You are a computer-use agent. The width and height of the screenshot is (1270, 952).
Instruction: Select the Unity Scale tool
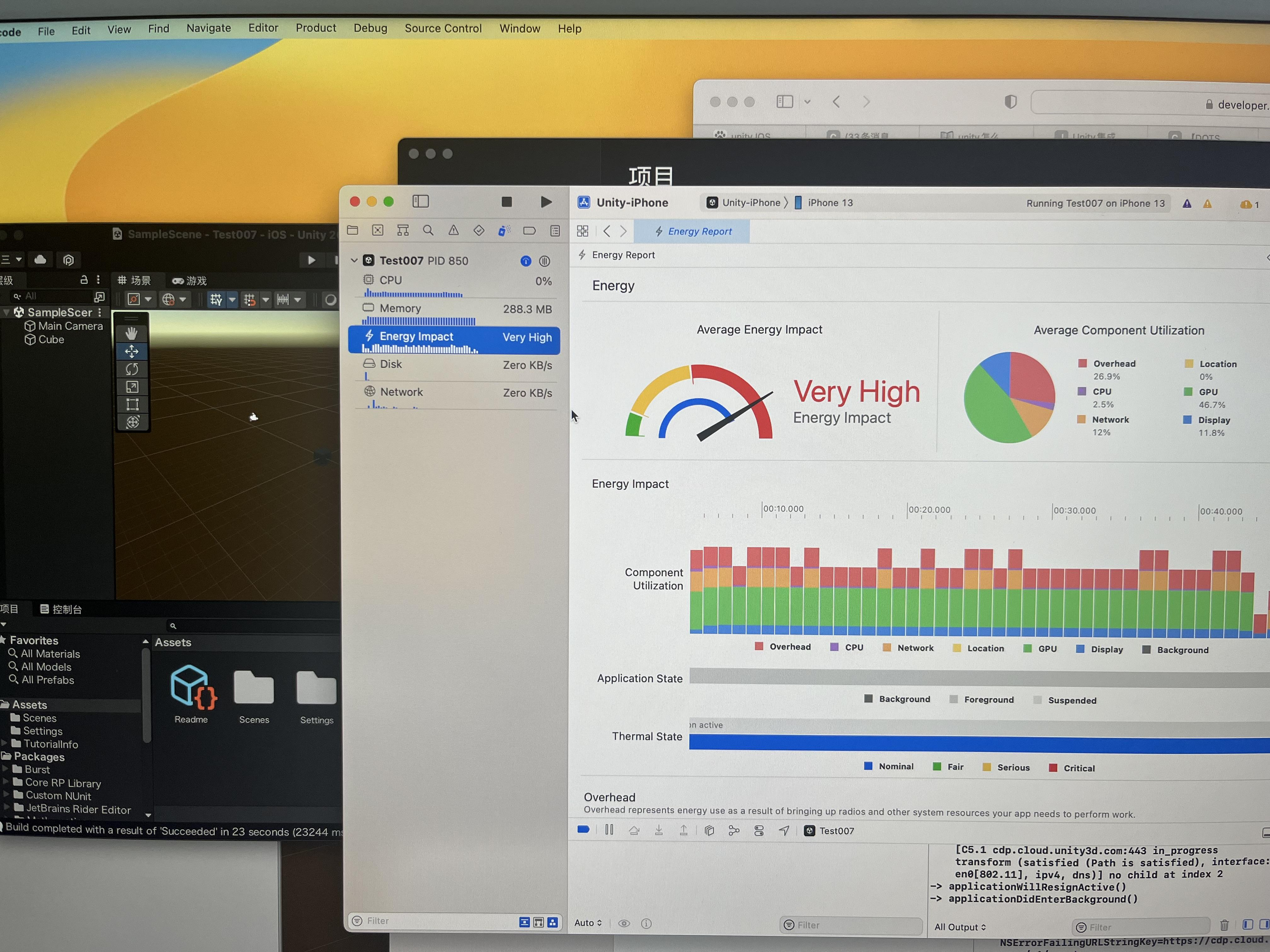(132, 387)
